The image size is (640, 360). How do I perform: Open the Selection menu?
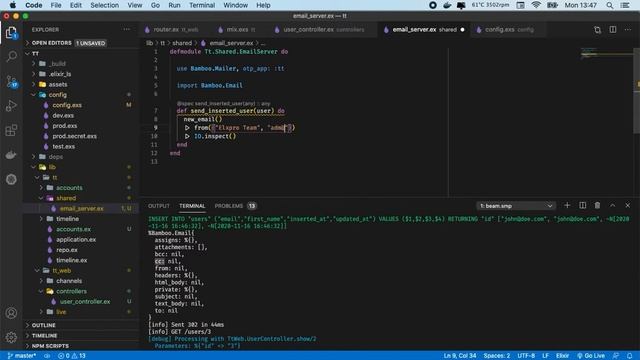pos(104,5)
